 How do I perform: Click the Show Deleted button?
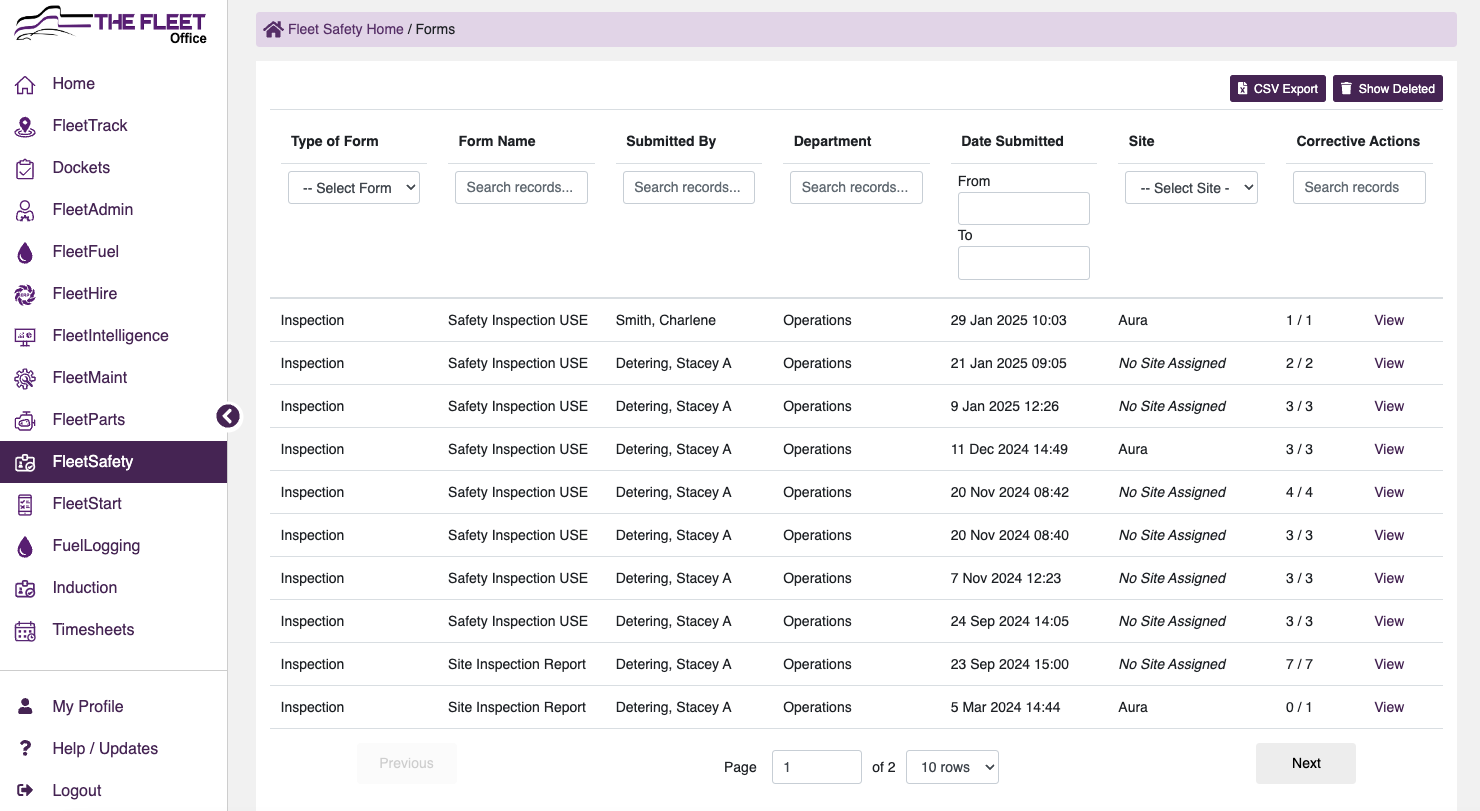(1388, 89)
